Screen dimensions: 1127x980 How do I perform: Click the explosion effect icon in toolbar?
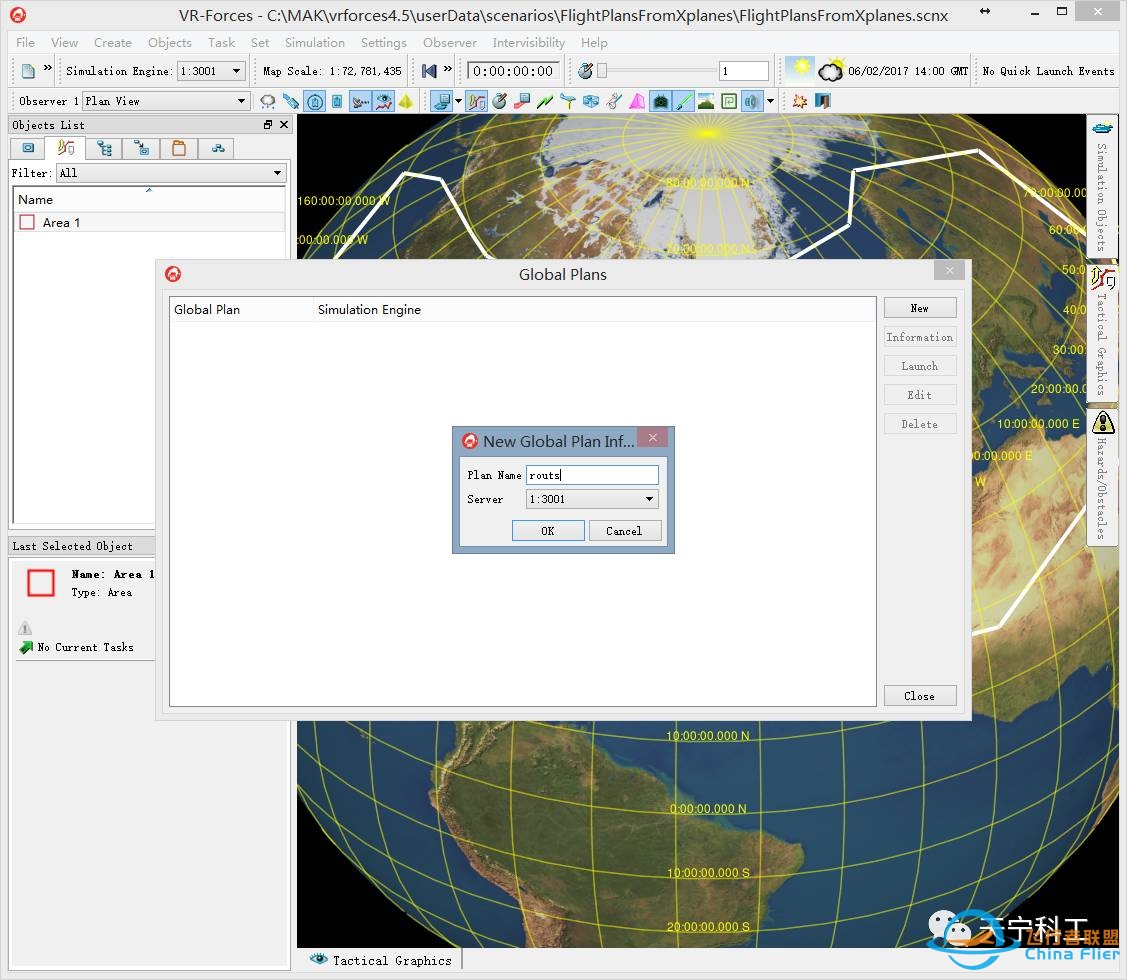(799, 101)
